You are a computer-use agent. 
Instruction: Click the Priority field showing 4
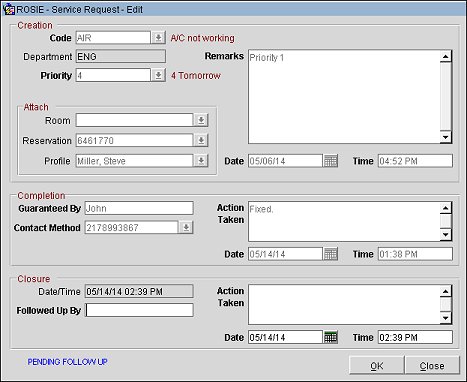[x=113, y=75]
